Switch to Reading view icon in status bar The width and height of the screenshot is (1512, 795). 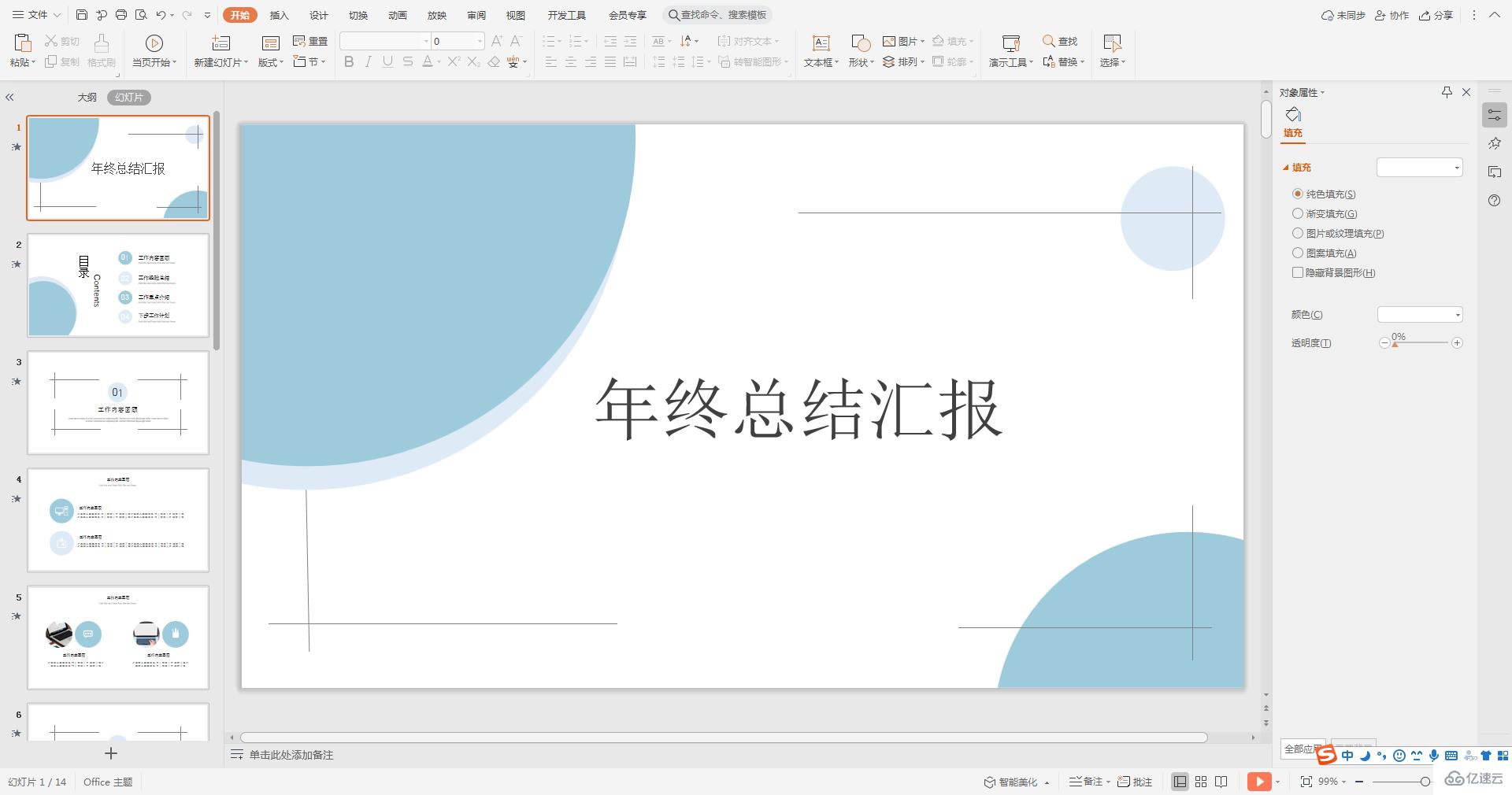point(1221,782)
